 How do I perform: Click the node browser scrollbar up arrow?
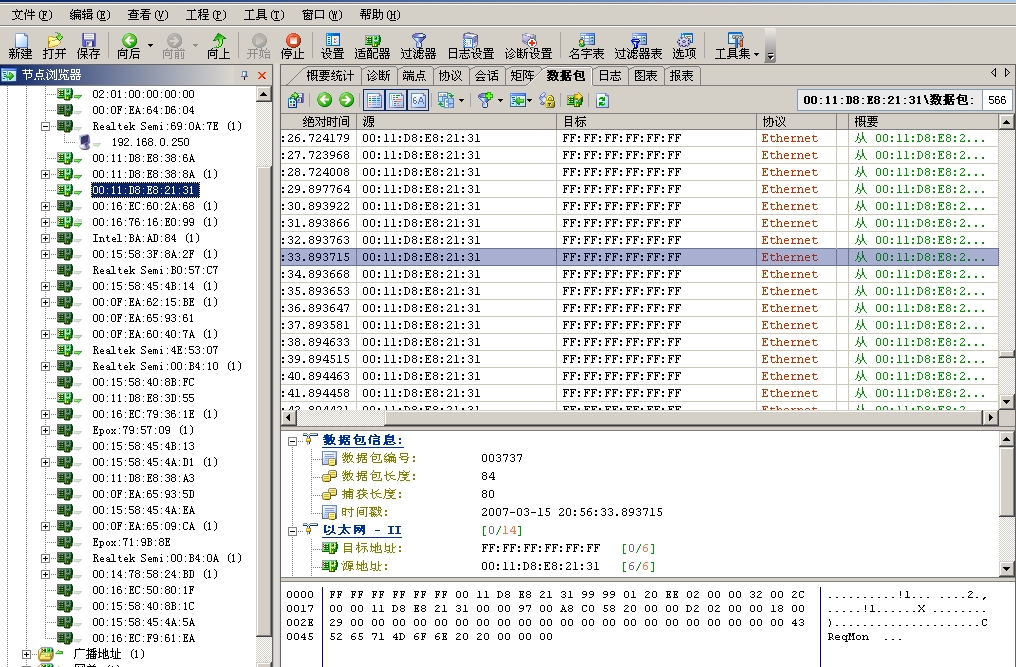click(264, 94)
